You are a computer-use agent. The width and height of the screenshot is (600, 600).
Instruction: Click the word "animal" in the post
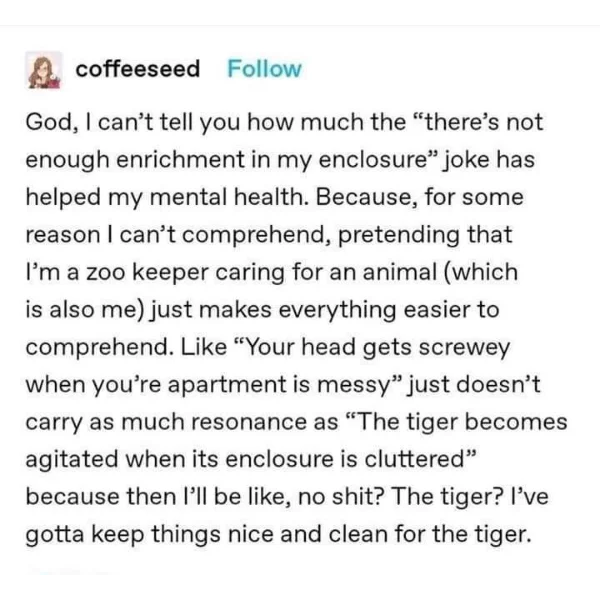[x=399, y=272]
